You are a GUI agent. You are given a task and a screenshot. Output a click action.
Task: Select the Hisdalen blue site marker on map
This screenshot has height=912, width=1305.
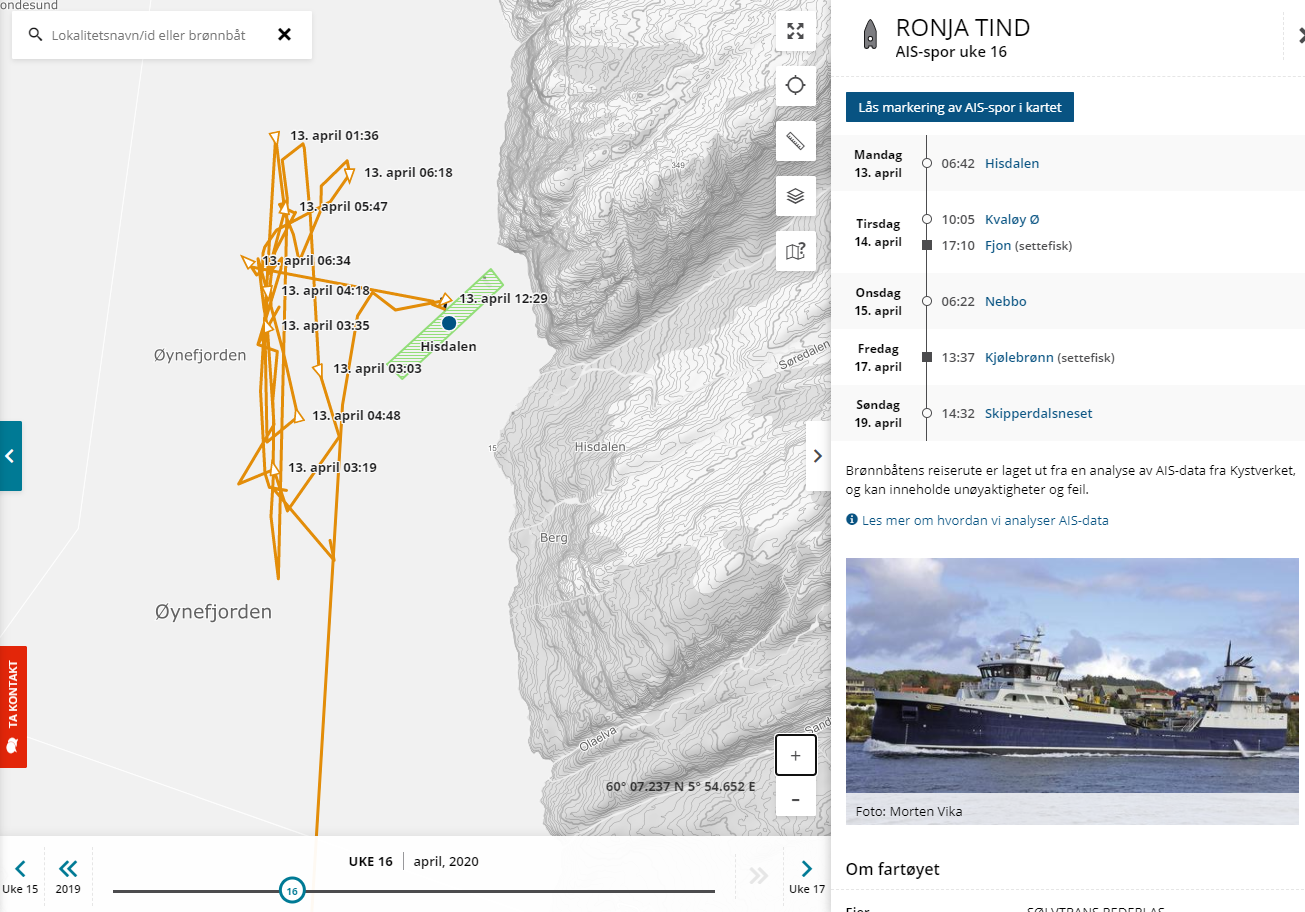449,323
